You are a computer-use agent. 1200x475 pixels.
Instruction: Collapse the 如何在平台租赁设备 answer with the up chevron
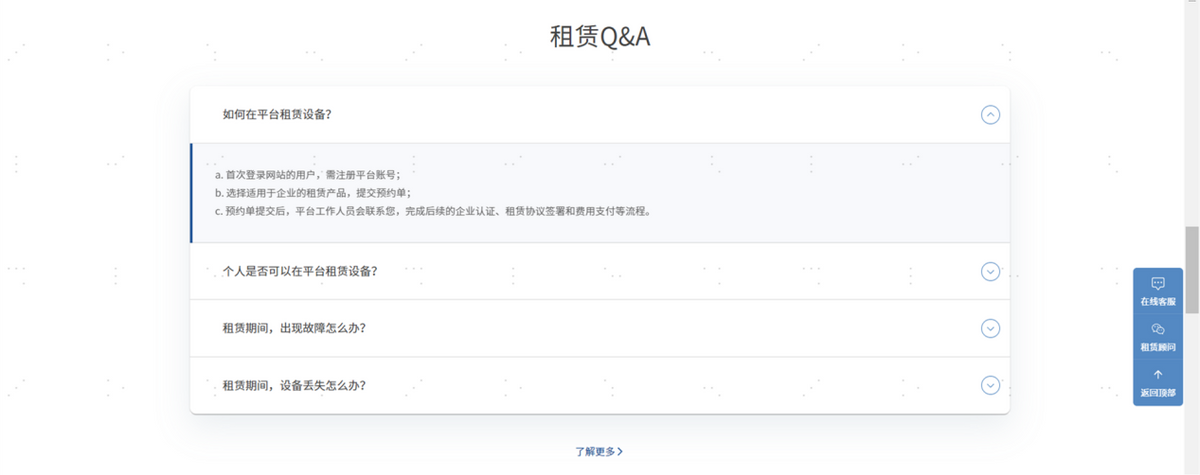tap(990, 115)
